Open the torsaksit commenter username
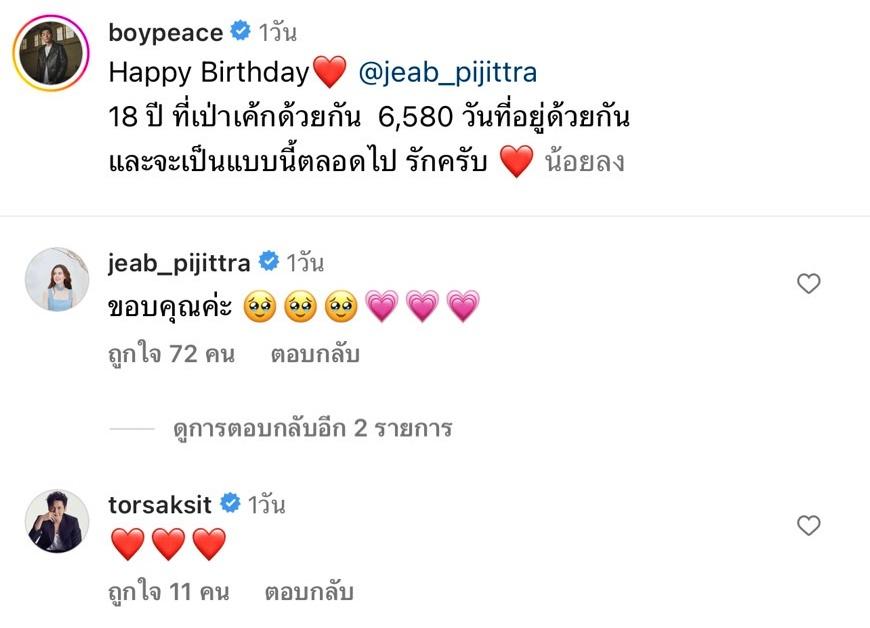The width and height of the screenshot is (870, 628). (x=160, y=505)
